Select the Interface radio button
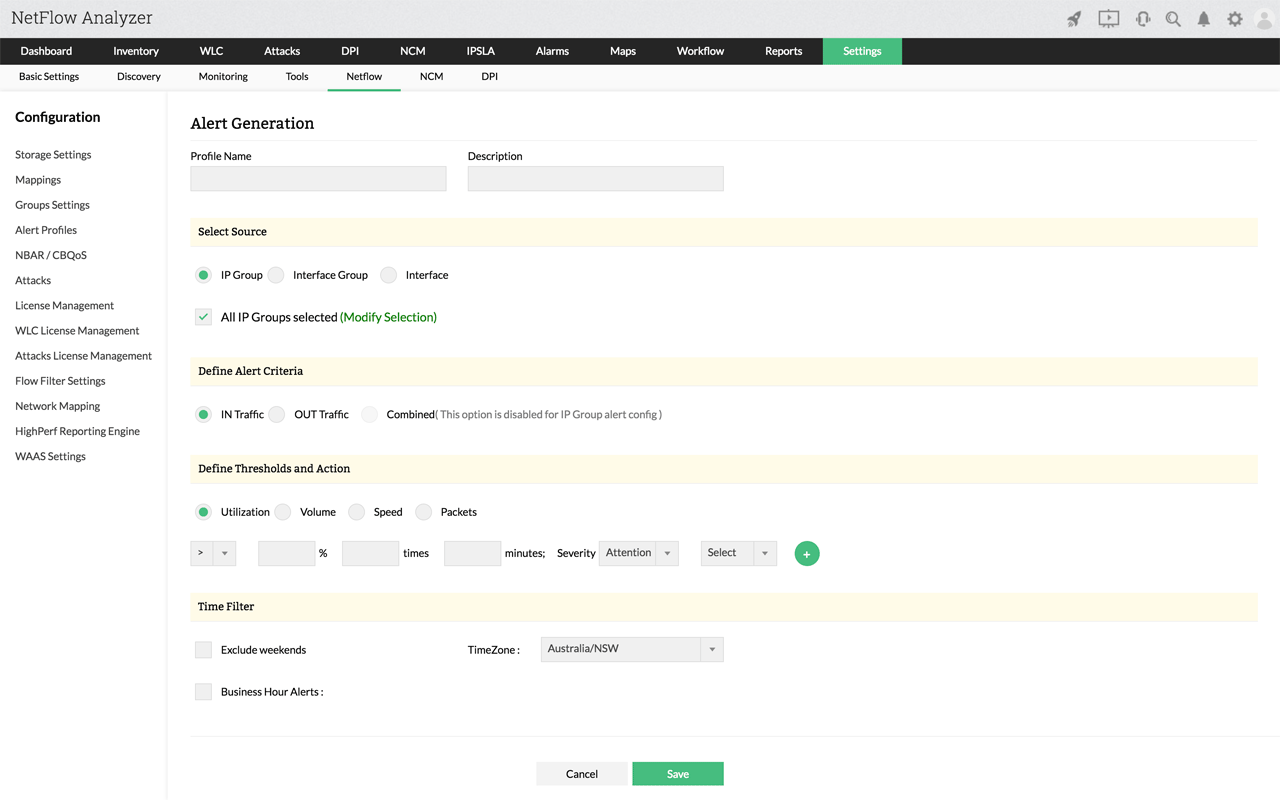1280x800 pixels. pyautogui.click(x=389, y=275)
